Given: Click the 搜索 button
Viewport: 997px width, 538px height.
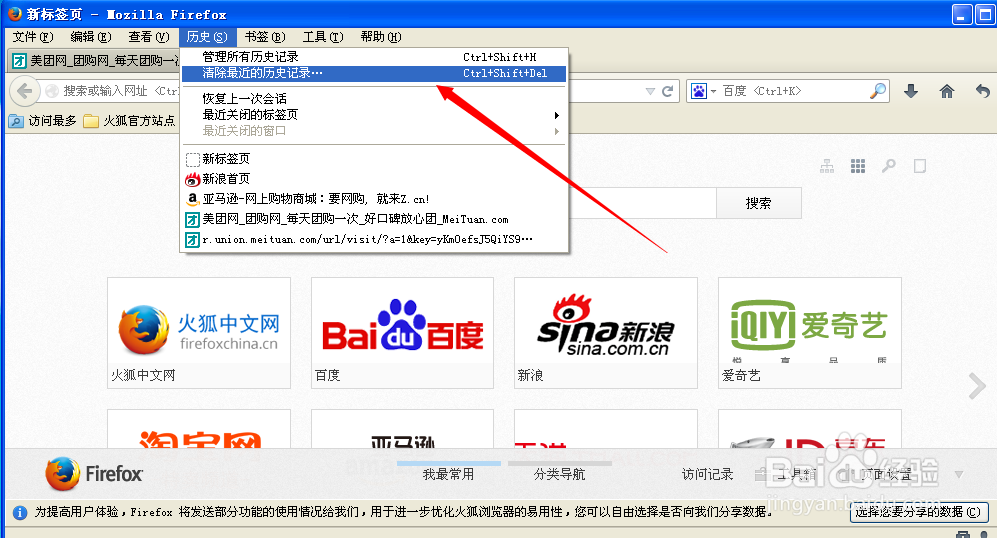Looking at the screenshot, I should point(759,203).
